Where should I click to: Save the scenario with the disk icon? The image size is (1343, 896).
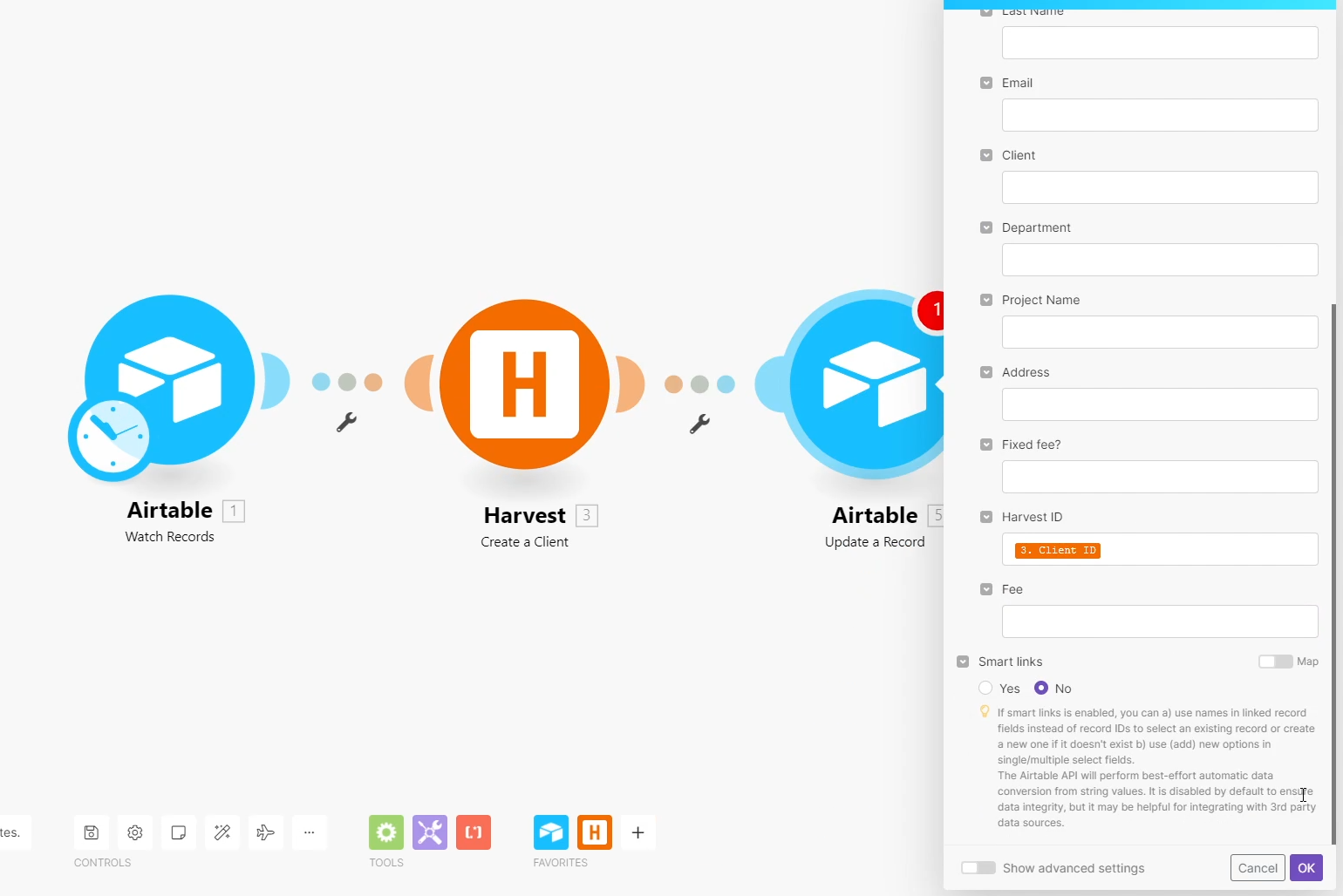(x=92, y=832)
